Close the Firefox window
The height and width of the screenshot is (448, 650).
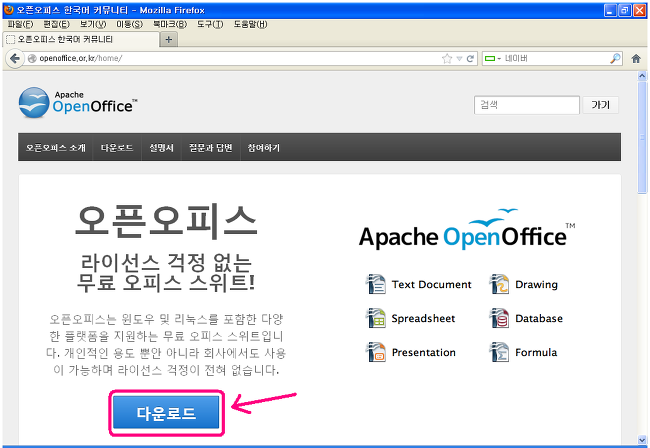[639, 10]
